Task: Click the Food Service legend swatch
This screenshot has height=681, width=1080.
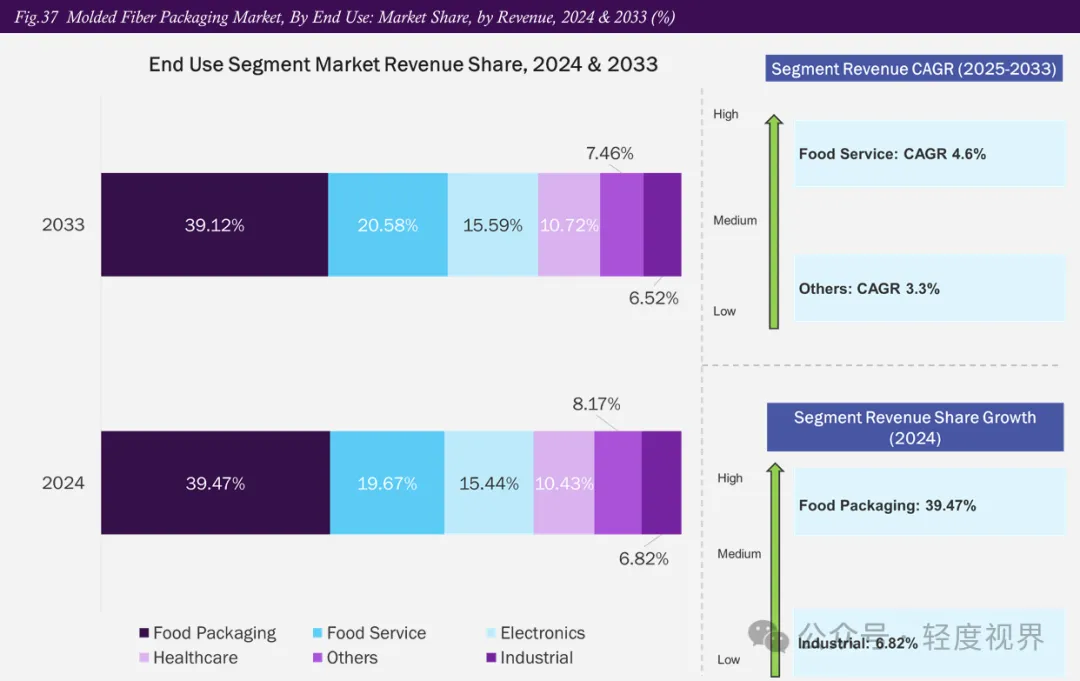Action: 317,633
